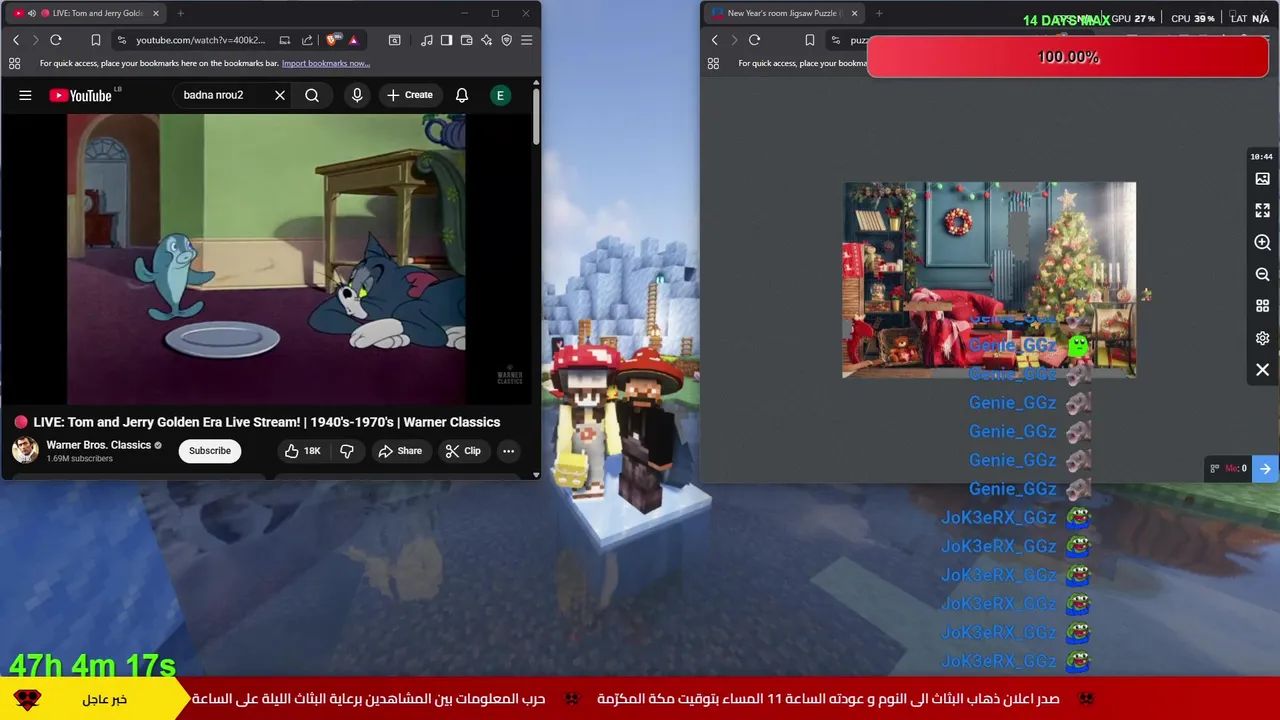
Task: Go back in the YouTube browser window
Action: coord(16,40)
